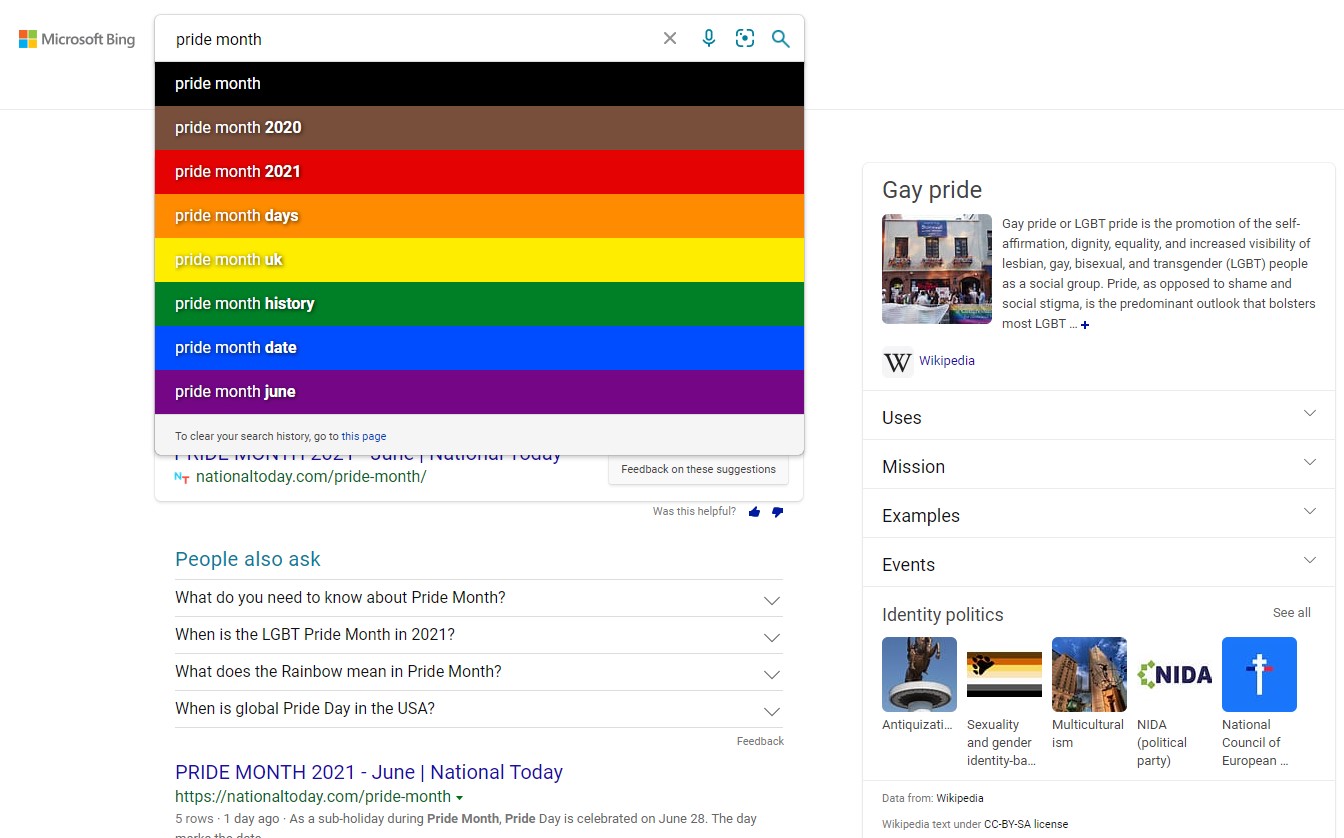Open visual search with the camera icon
The image size is (1344, 838).
[x=745, y=38]
